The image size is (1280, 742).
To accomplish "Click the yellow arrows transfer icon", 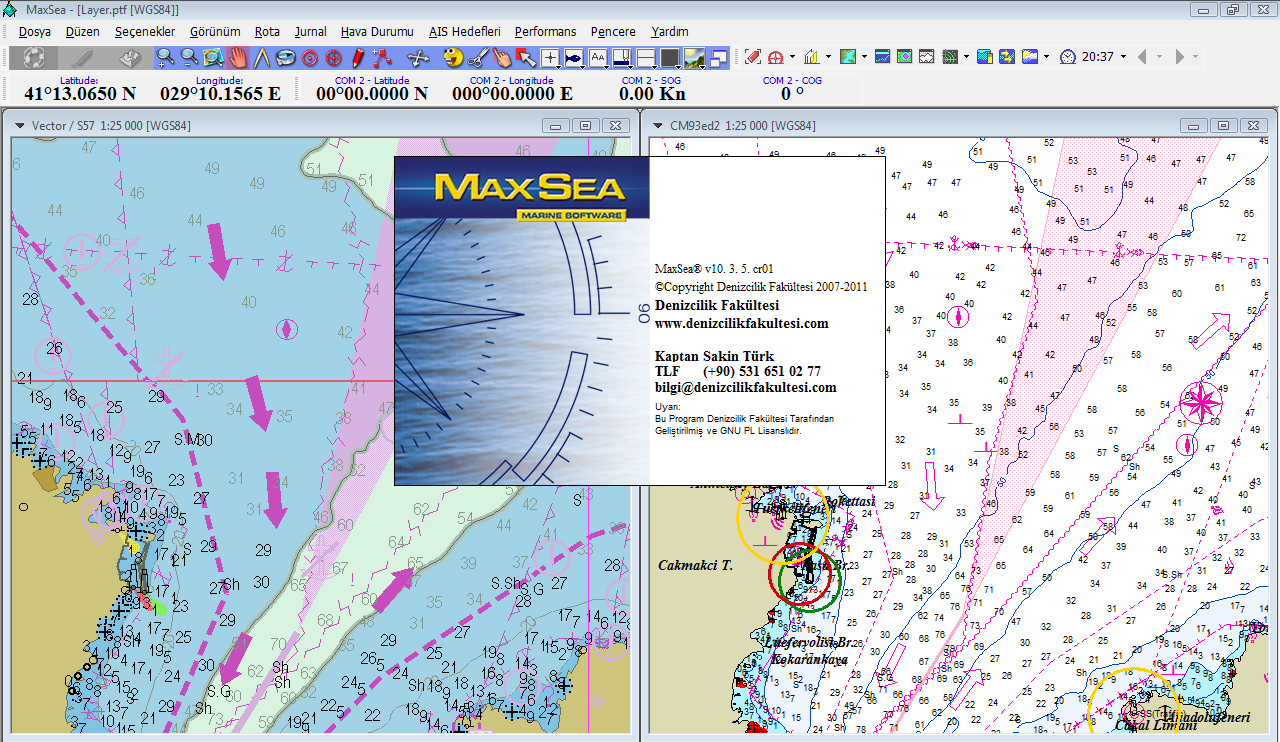I will point(1007,57).
